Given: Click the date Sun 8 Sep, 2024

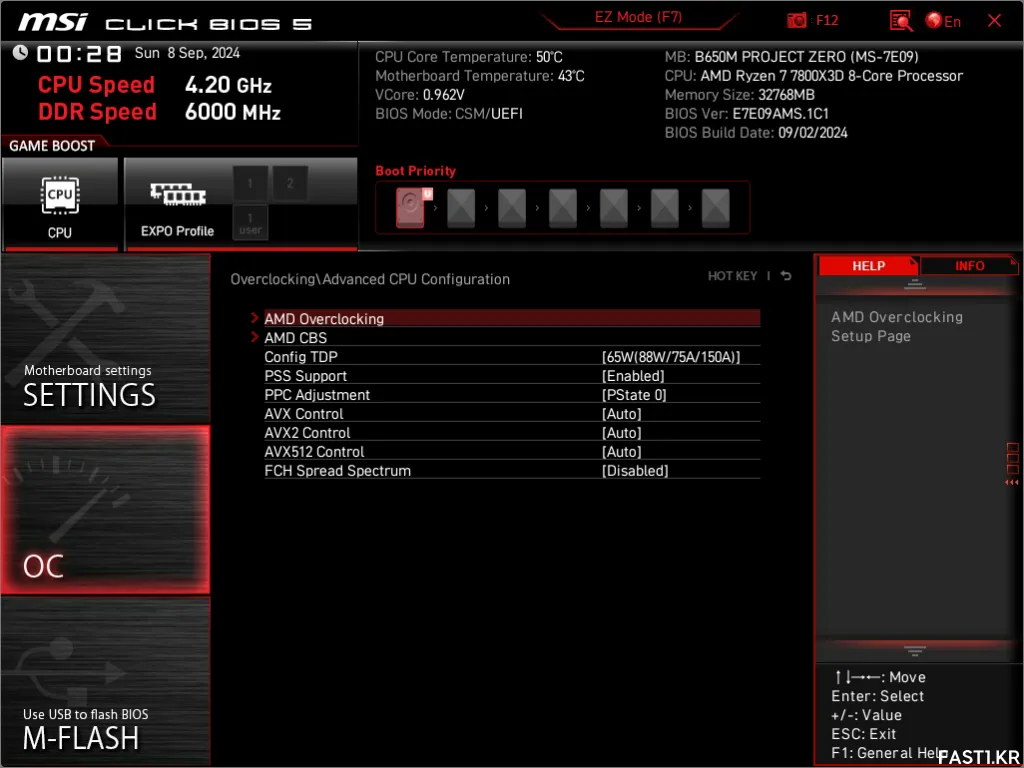Looking at the screenshot, I should point(187,53).
